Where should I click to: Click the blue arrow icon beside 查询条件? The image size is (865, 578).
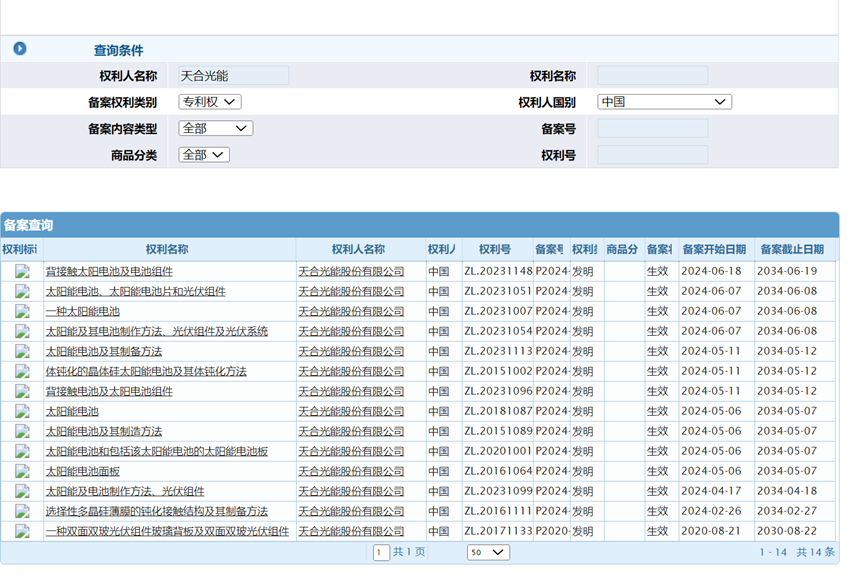[20, 49]
